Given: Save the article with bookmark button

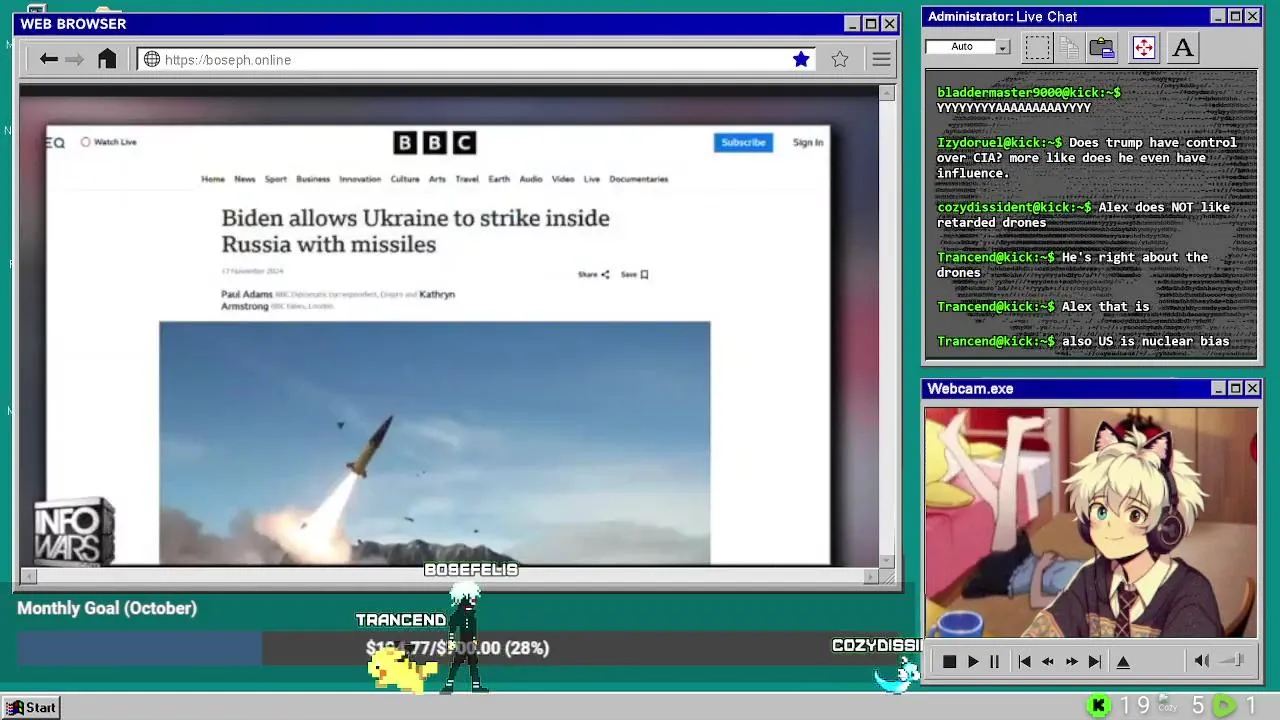Looking at the screenshot, I should tap(635, 274).
